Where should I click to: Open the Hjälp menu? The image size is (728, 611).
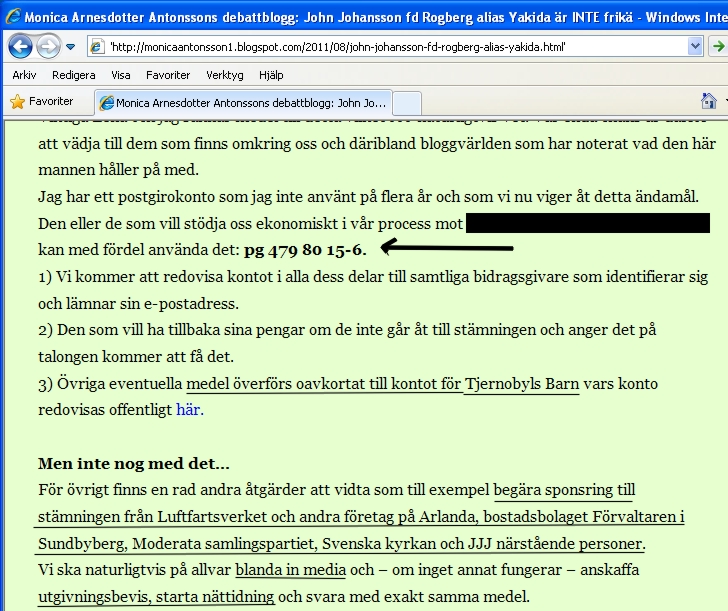pos(271,75)
